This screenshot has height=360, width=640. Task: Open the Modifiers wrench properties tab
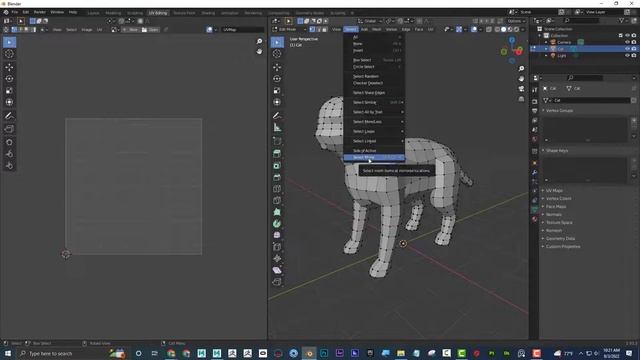(535, 172)
